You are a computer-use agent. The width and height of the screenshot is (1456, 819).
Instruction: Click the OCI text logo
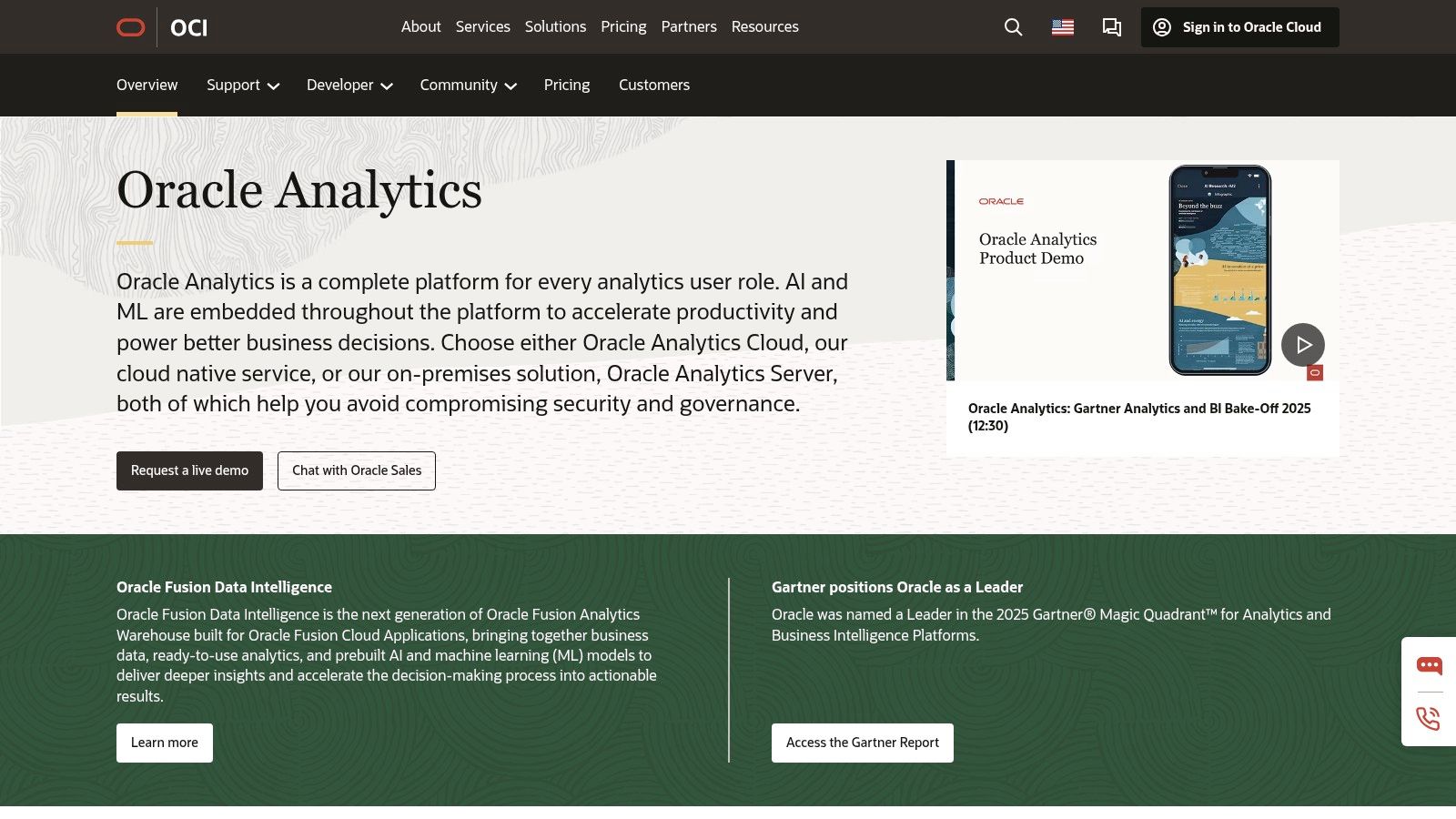pyautogui.click(x=188, y=27)
